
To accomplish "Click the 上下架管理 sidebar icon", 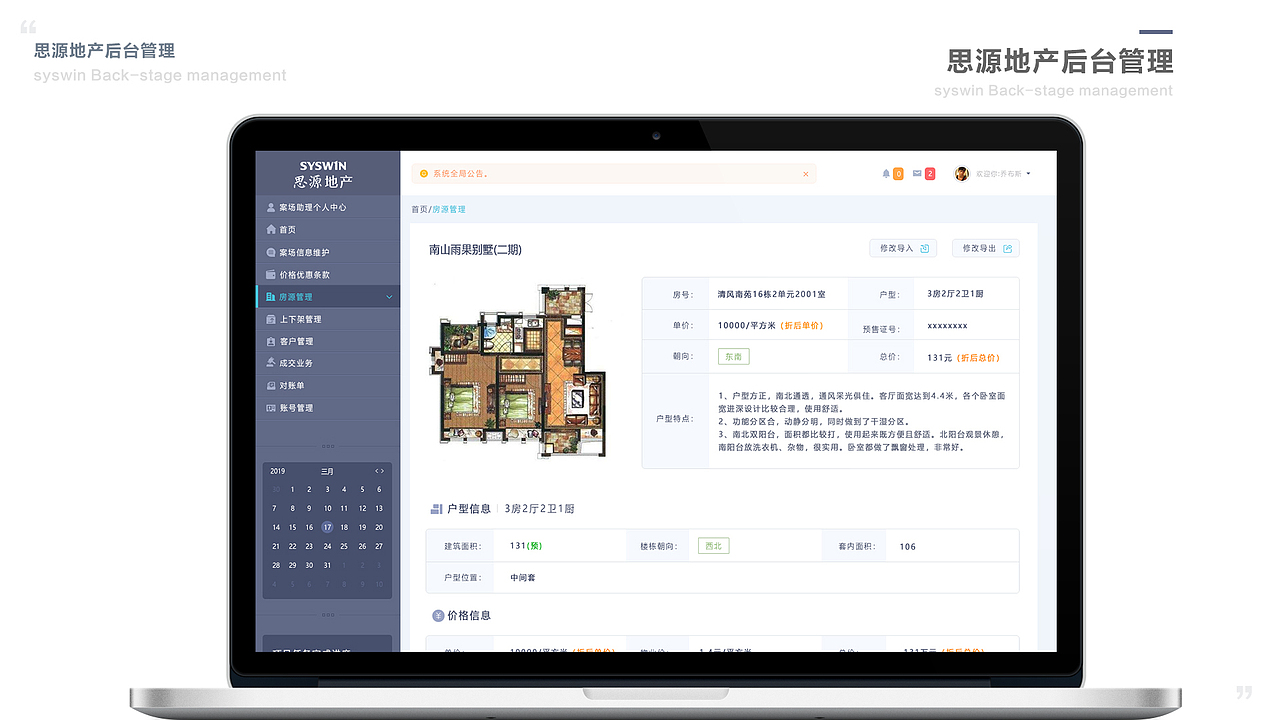I will coord(270,319).
